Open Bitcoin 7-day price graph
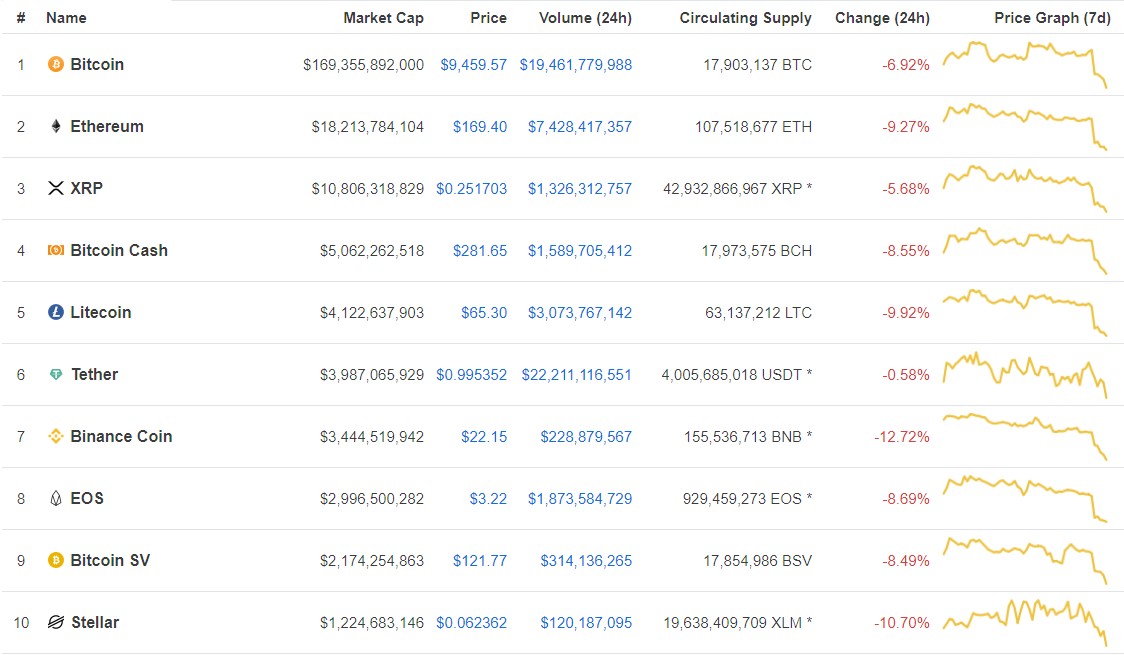The image size is (1124, 655). [1025, 64]
